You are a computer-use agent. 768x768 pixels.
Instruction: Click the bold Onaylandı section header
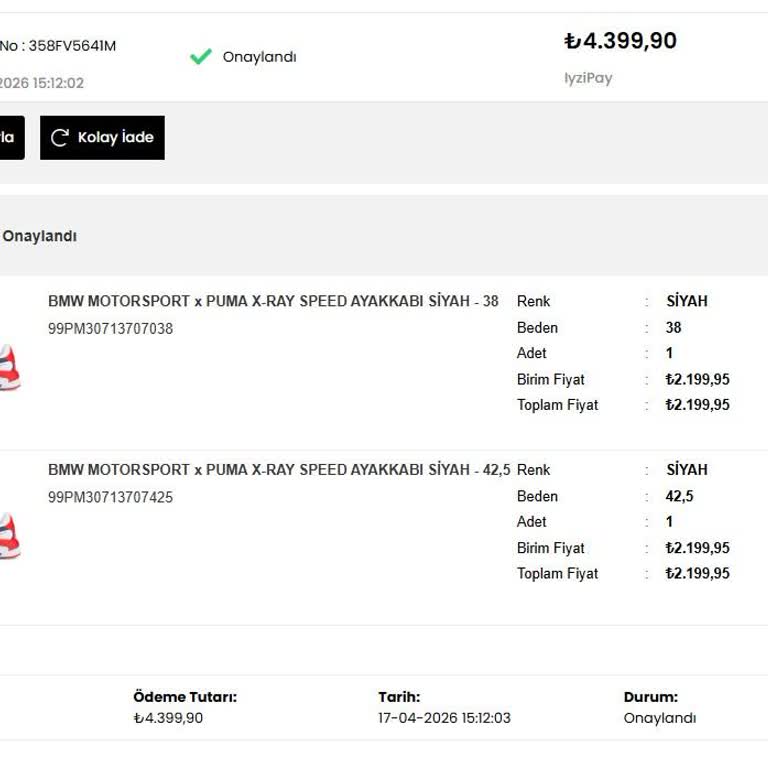(x=40, y=236)
